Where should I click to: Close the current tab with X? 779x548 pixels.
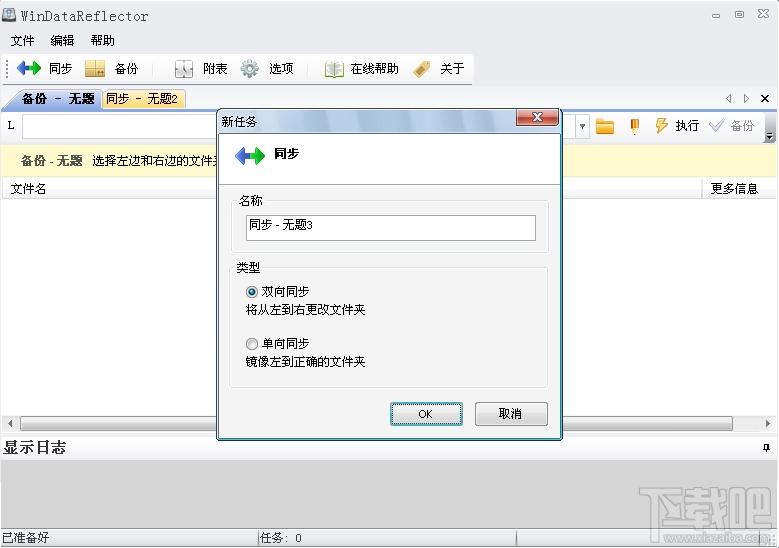(x=765, y=98)
